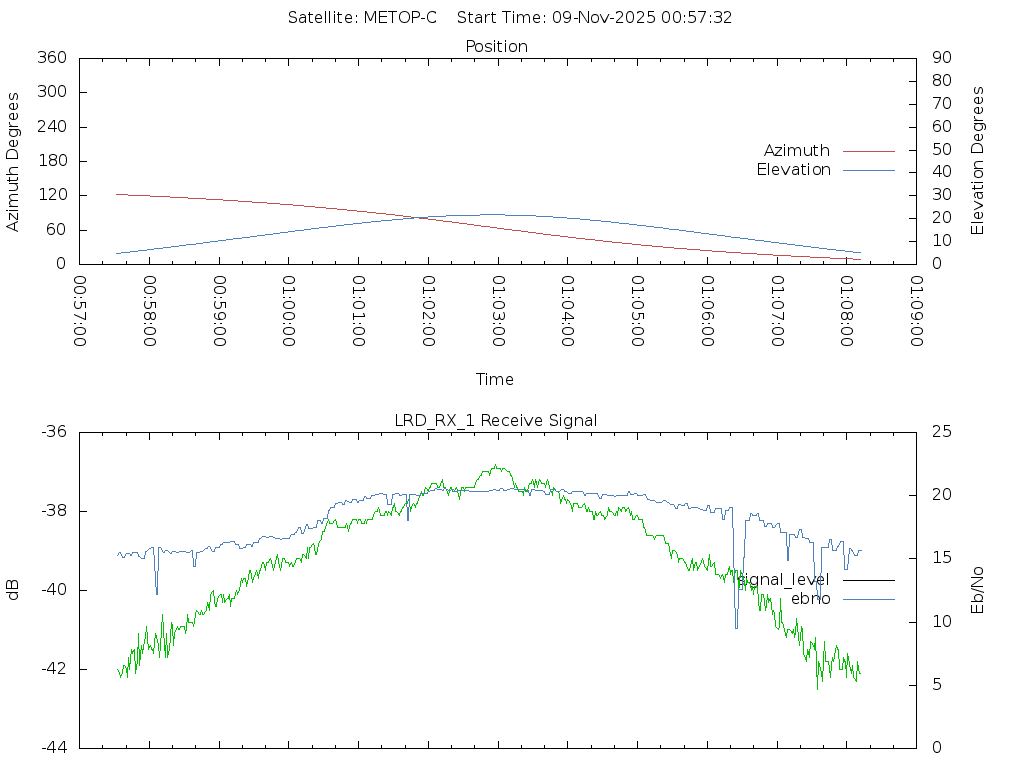Click the Elevation legend label
Viewport: 1024px width, 768px height.
tap(793, 170)
